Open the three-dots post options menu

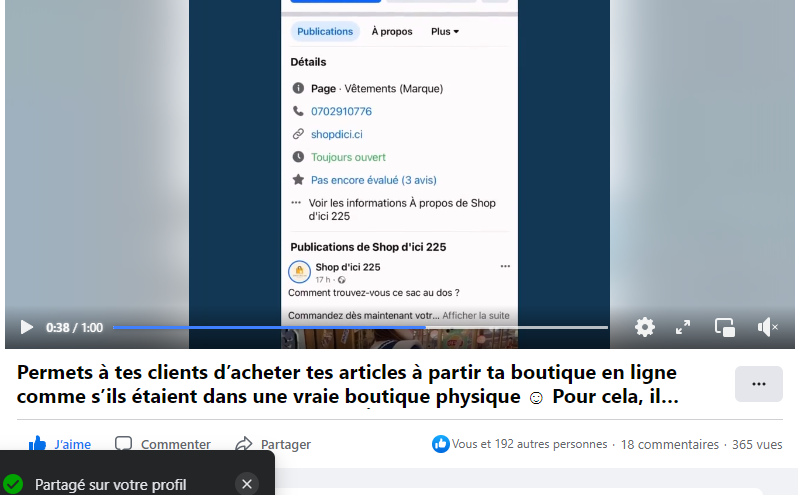(x=758, y=384)
